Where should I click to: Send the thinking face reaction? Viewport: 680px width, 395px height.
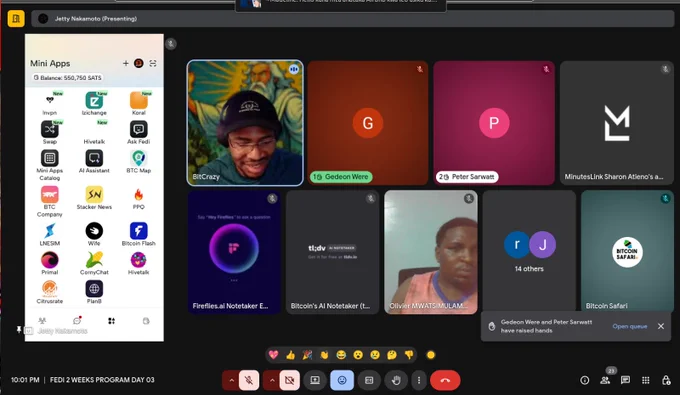click(x=392, y=355)
